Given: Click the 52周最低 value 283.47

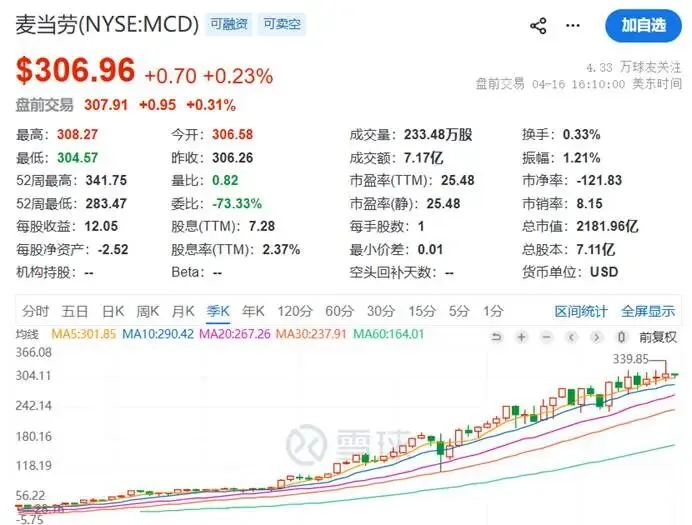Looking at the screenshot, I should click(x=106, y=203).
